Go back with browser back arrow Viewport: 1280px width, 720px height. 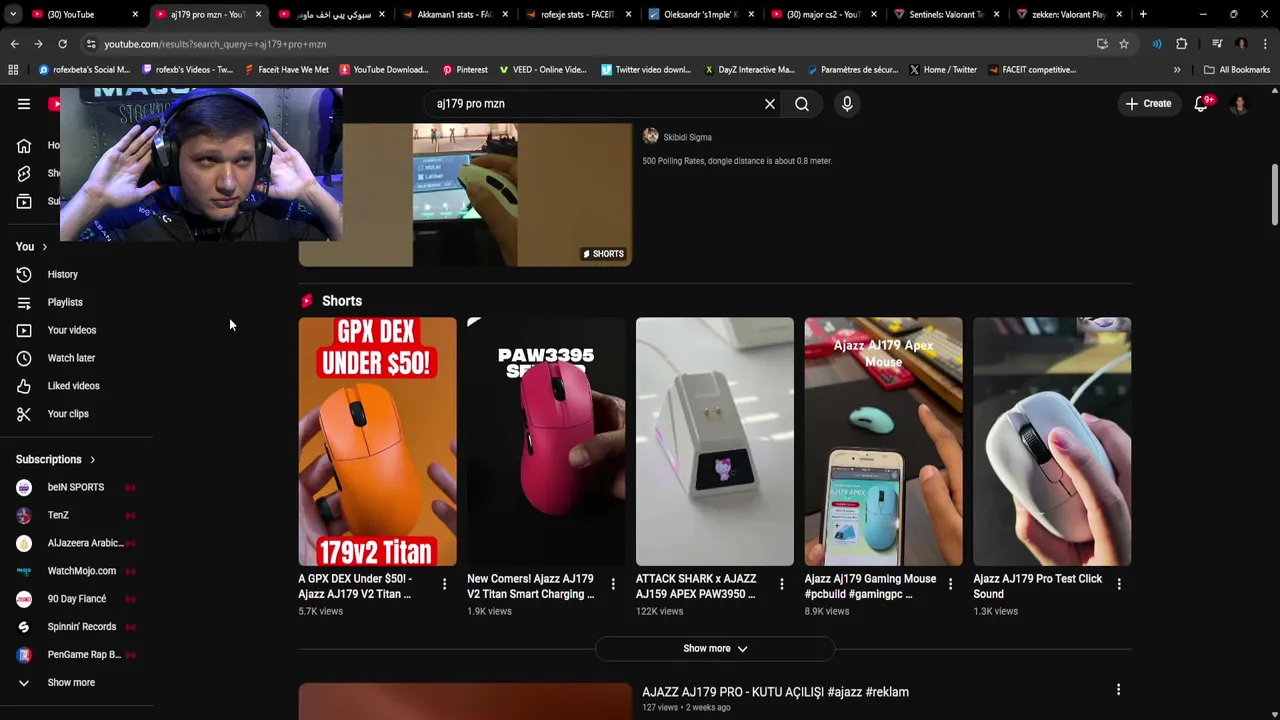[14, 44]
